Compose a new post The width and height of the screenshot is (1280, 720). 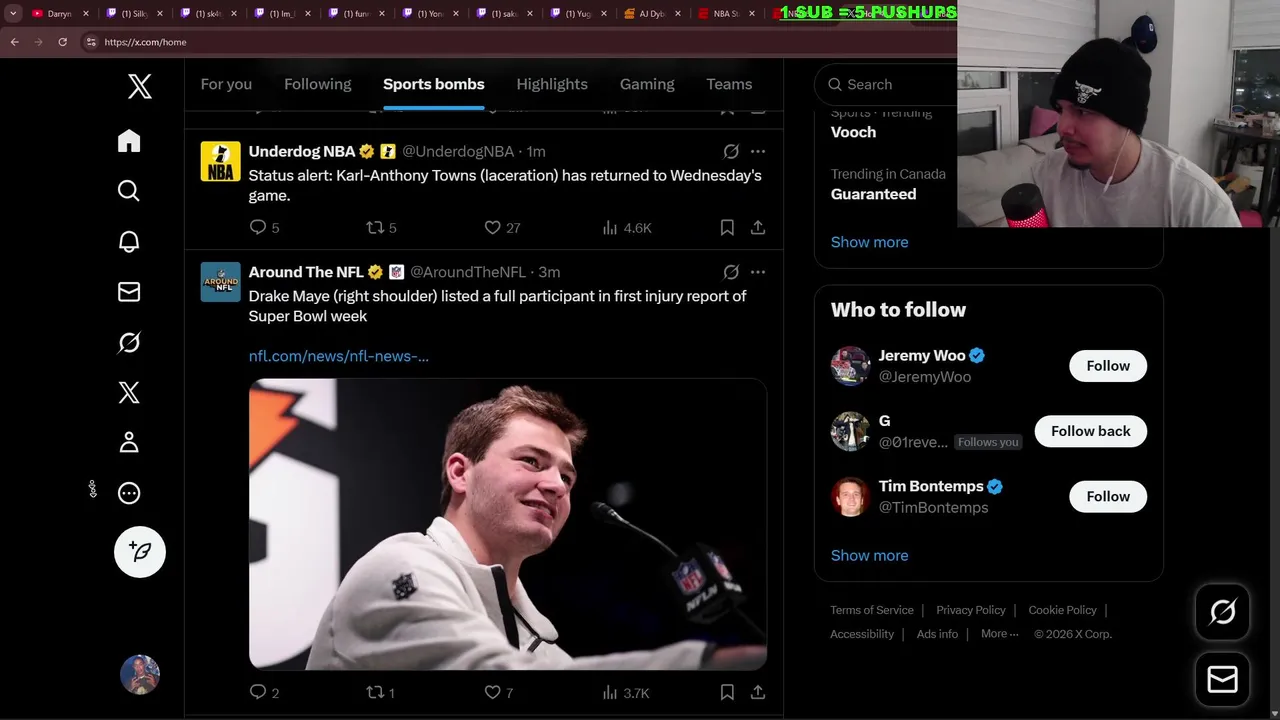pyautogui.click(x=140, y=552)
